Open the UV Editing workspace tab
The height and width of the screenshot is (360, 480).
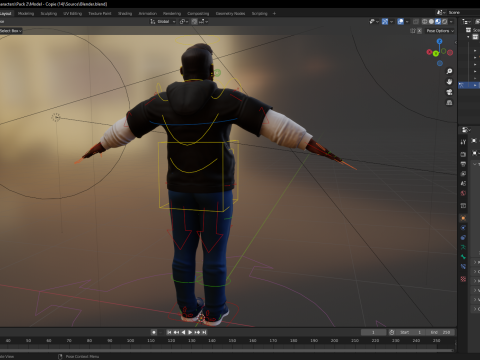tap(73, 13)
